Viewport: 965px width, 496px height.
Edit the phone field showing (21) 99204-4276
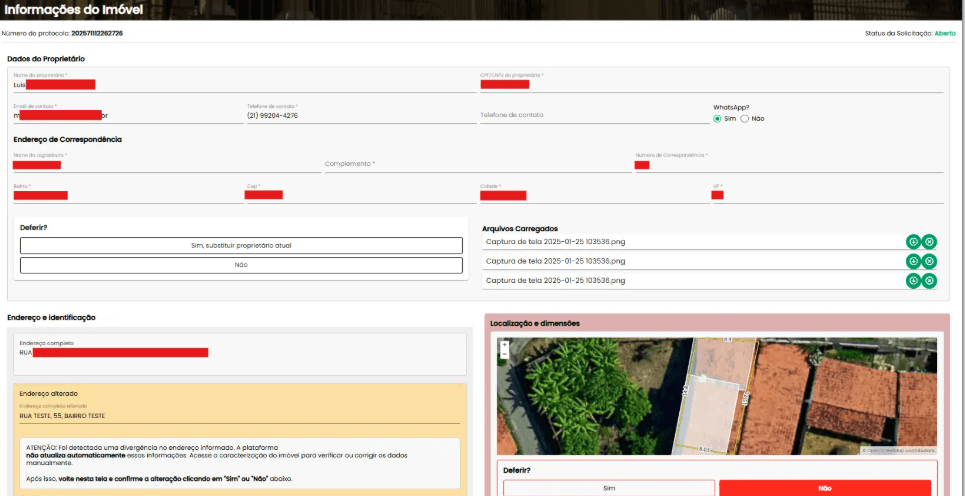pos(361,113)
